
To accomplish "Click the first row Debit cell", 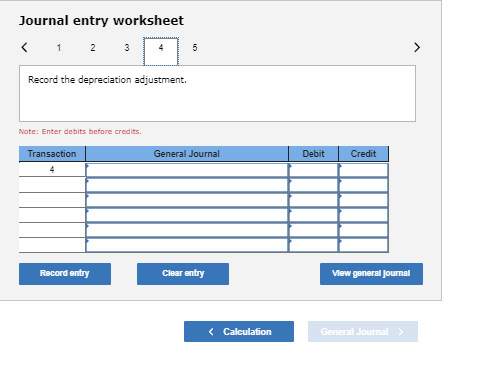I will (x=313, y=170).
